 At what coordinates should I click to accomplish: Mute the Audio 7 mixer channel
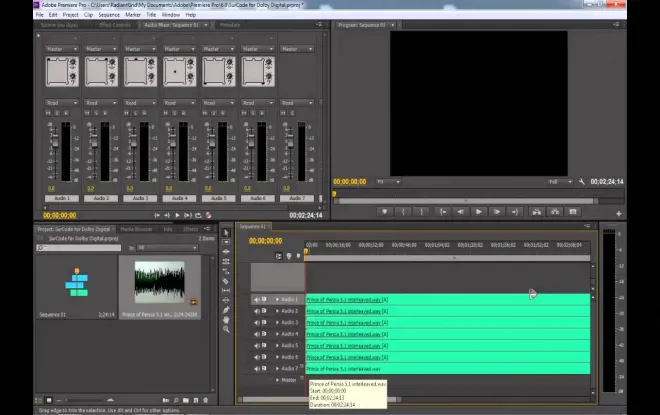(x=283, y=113)
